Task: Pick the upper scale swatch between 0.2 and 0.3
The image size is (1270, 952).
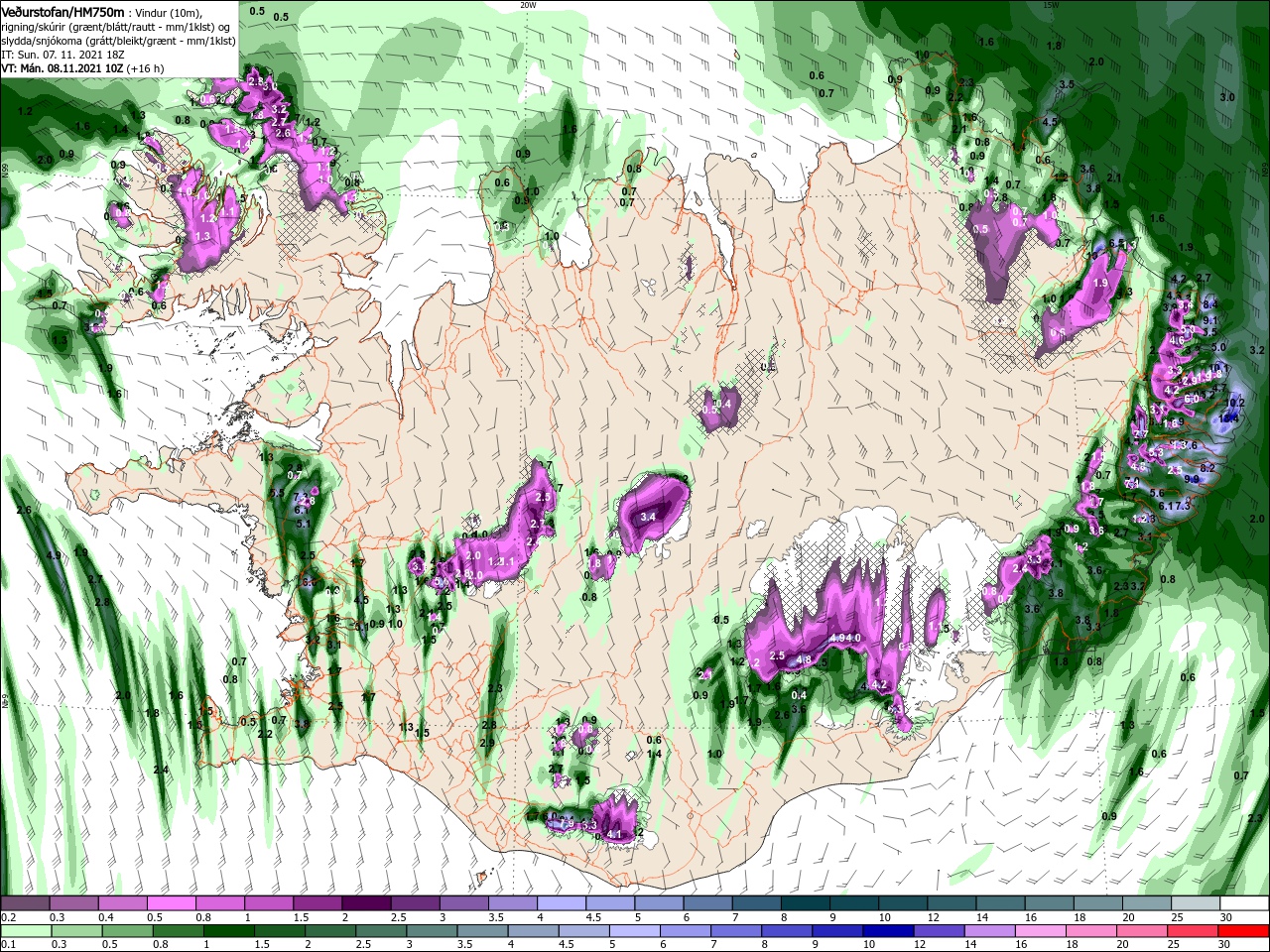Action: [25, 902]
